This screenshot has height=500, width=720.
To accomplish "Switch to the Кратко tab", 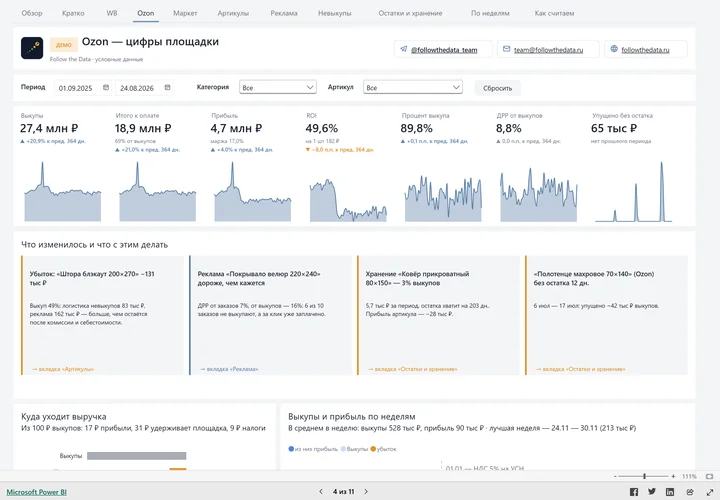I will [73, 13].
